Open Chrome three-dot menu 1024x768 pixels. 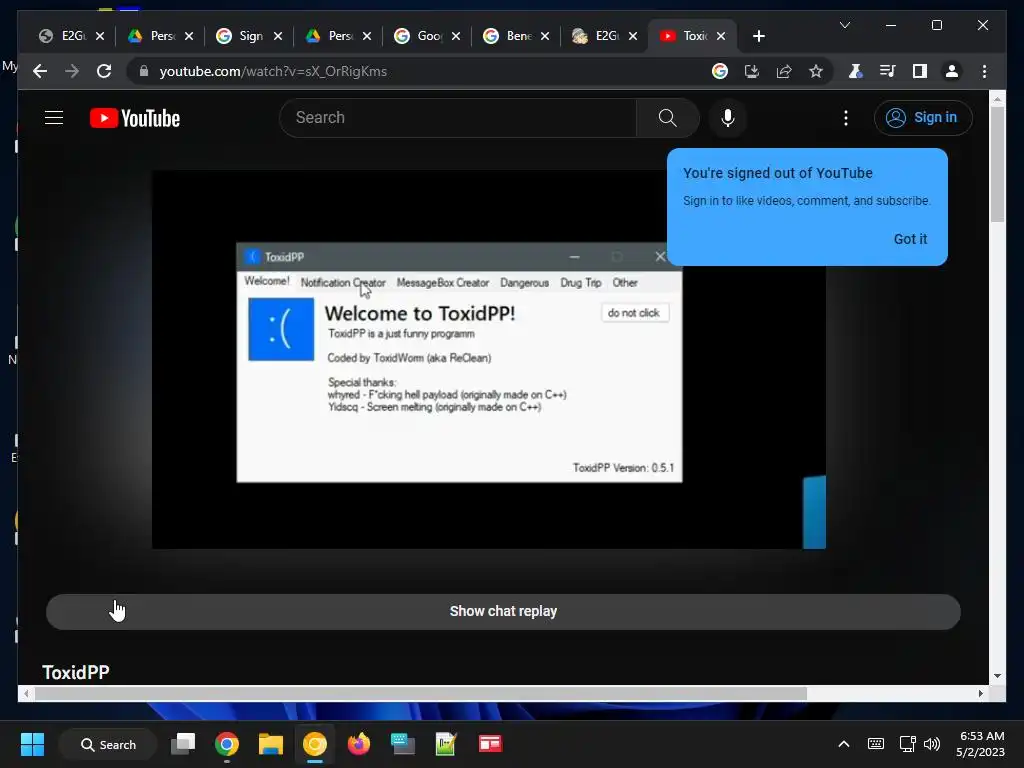[x=984, y=71]
